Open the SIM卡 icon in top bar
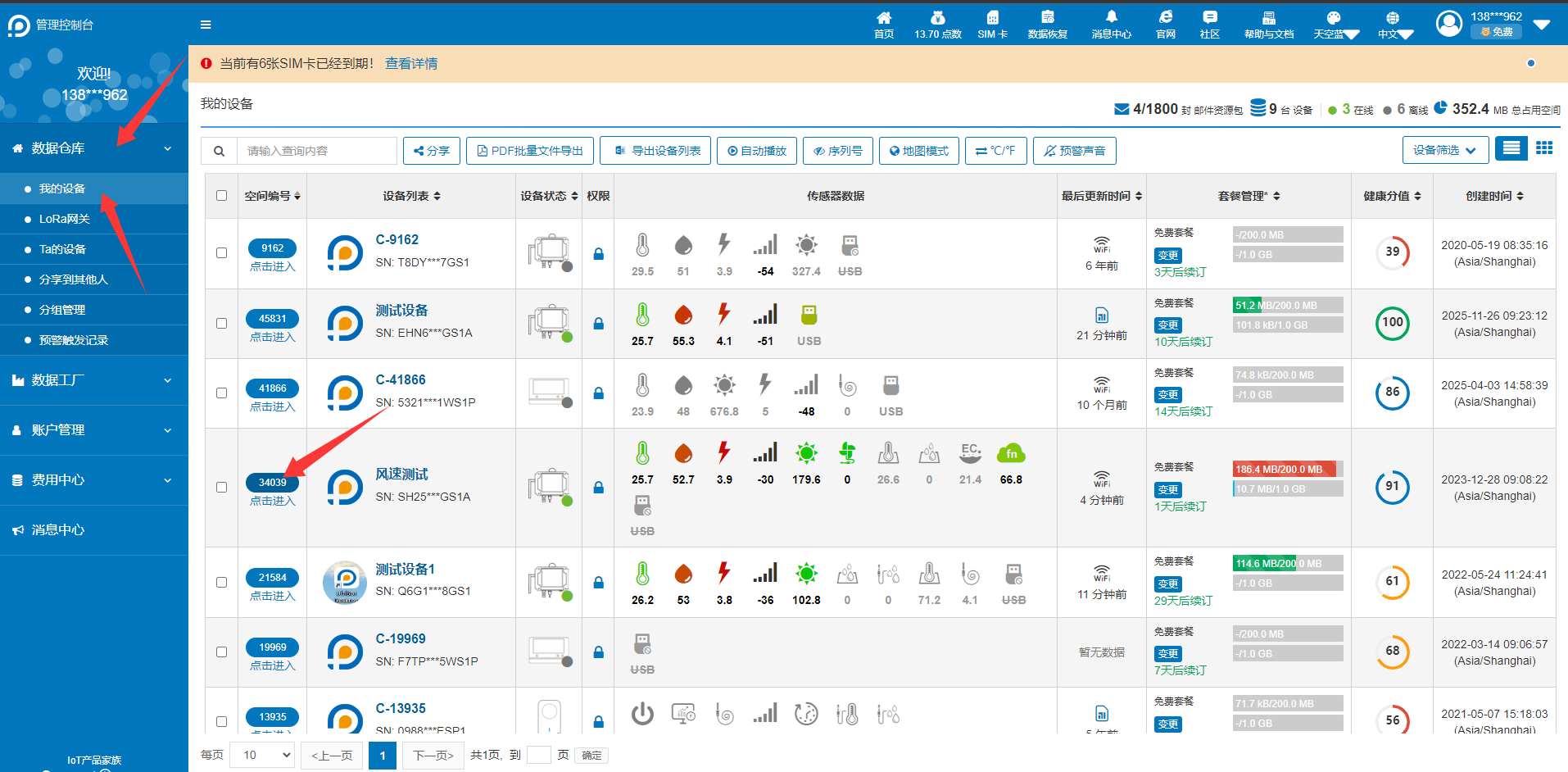1568x772 pixels. [992, 17]
